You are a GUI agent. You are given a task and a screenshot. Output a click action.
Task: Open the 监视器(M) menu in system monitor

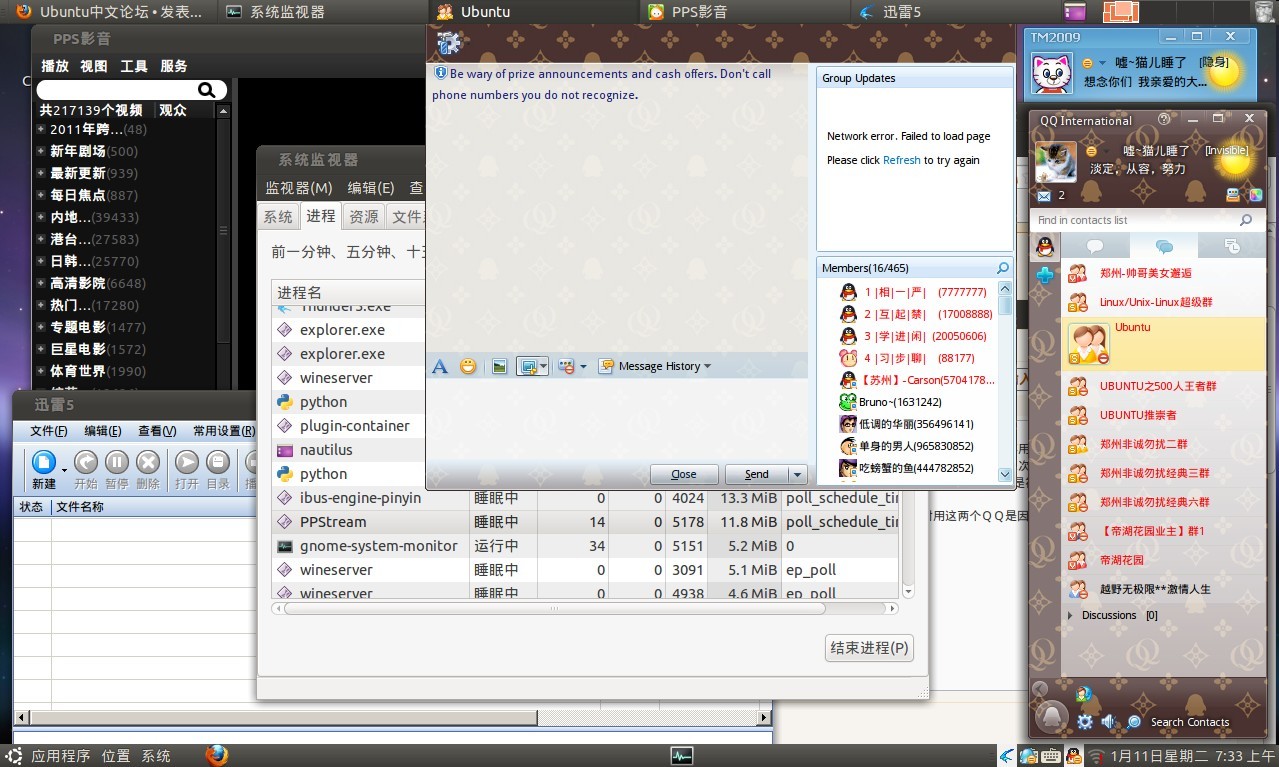tap(299, 188)
